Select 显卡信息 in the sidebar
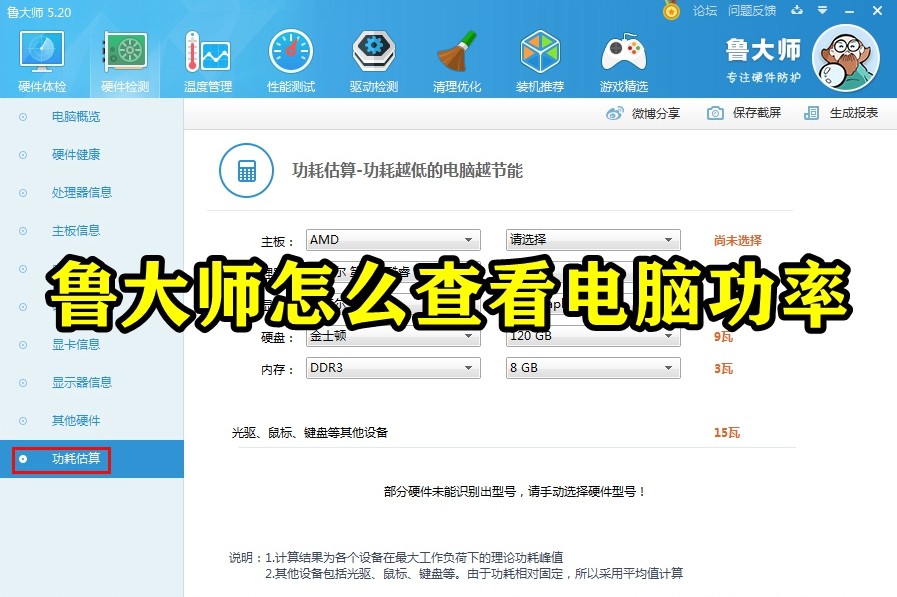 pos(76,344)
